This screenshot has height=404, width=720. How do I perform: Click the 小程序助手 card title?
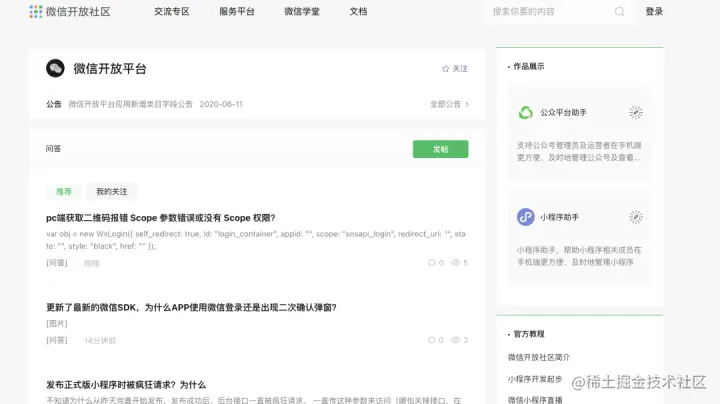pyautogui.click(x=559, y=217)
